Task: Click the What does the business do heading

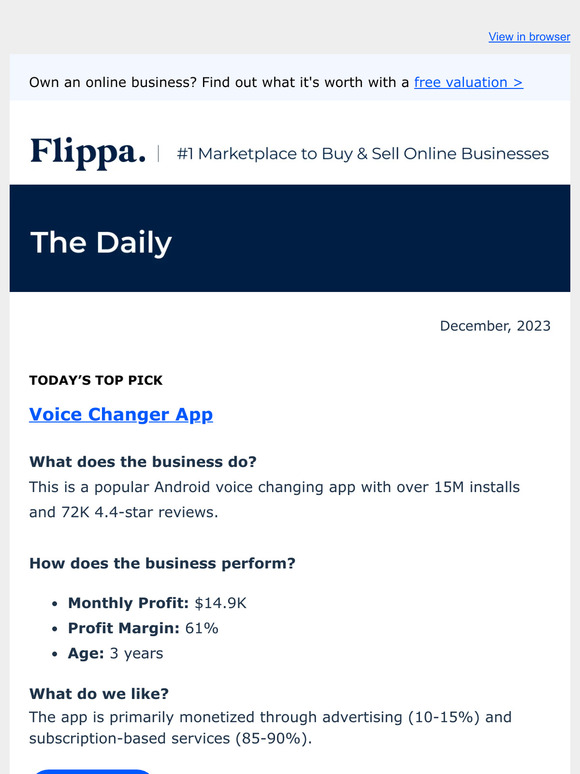Action: tap(143, 462)
